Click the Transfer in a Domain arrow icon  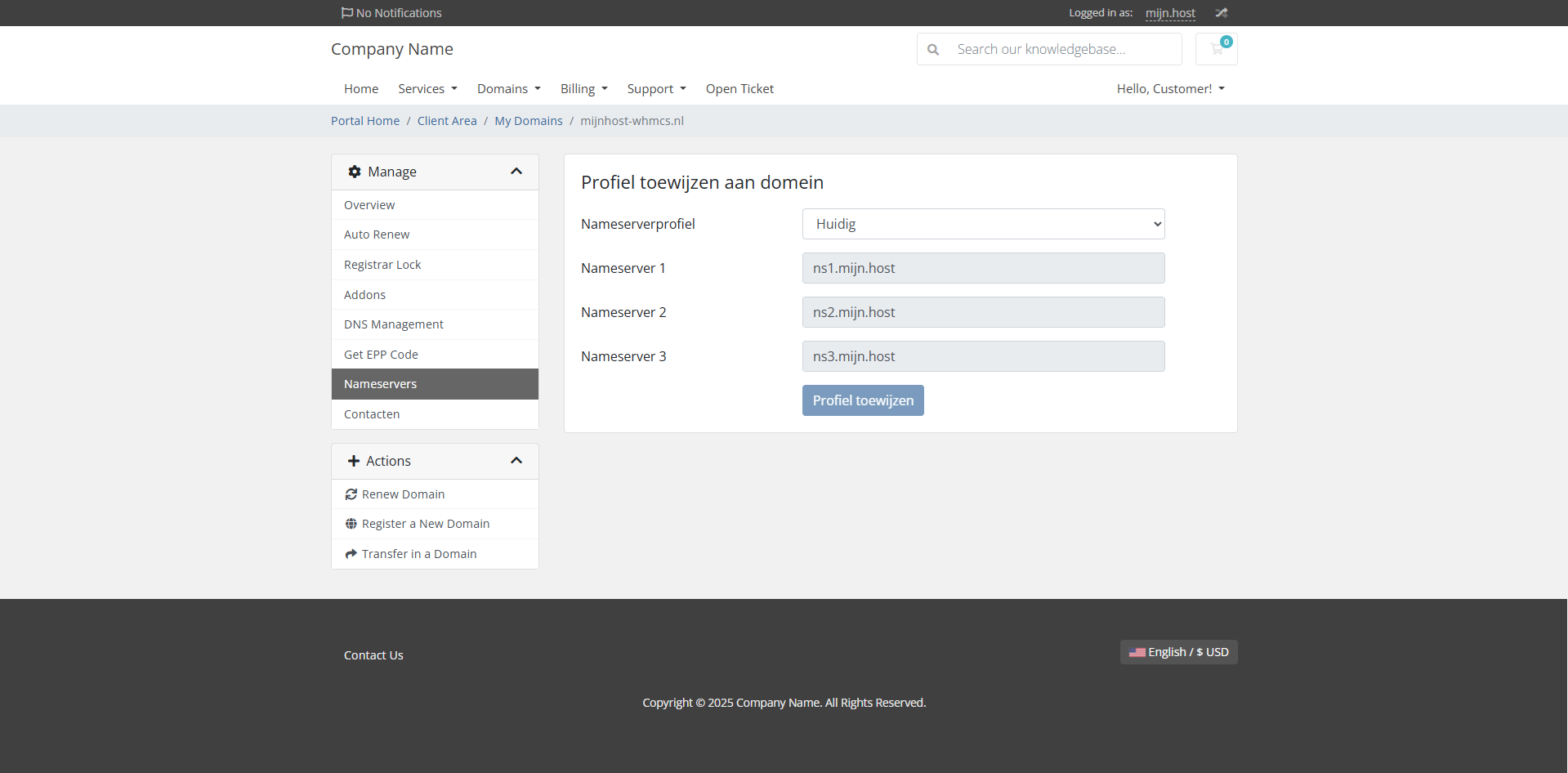(351, 554)
